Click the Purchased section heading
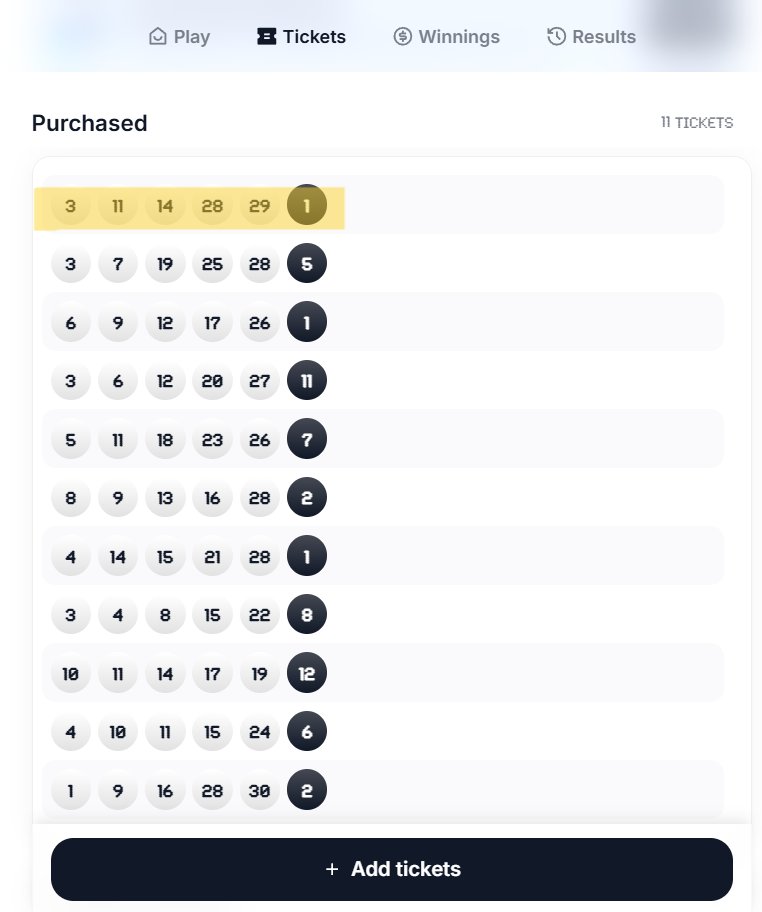Viewport: 762px width, 912px height. click(90, 123)
